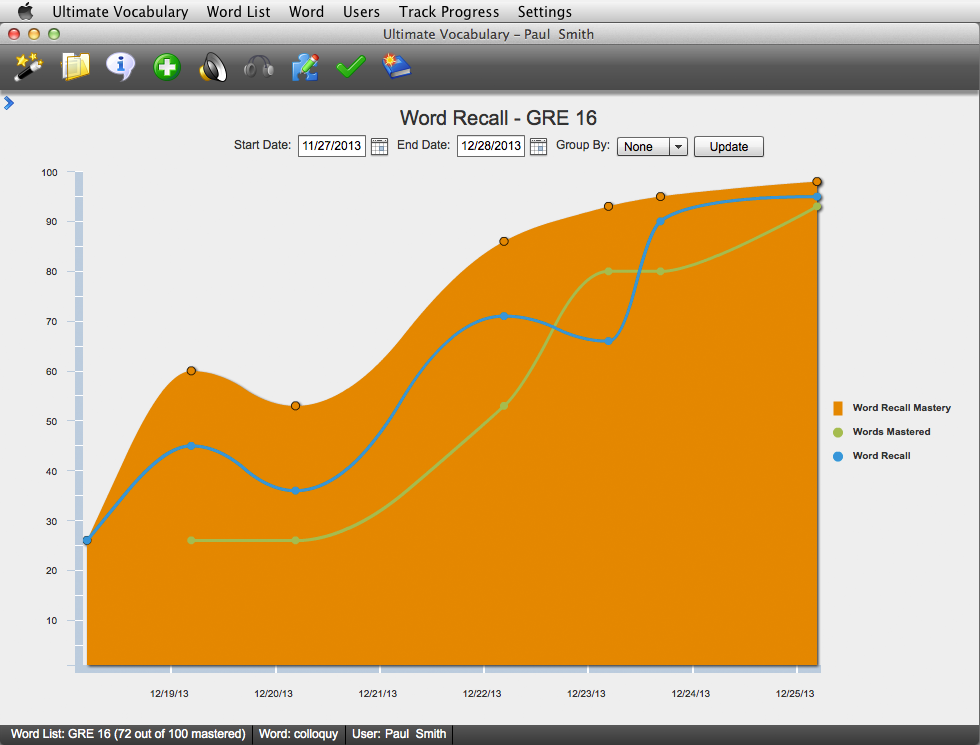Click the puzzle piece with pencil icon
The height and width of the screenshot is (745, 980).
click(305, 68)
